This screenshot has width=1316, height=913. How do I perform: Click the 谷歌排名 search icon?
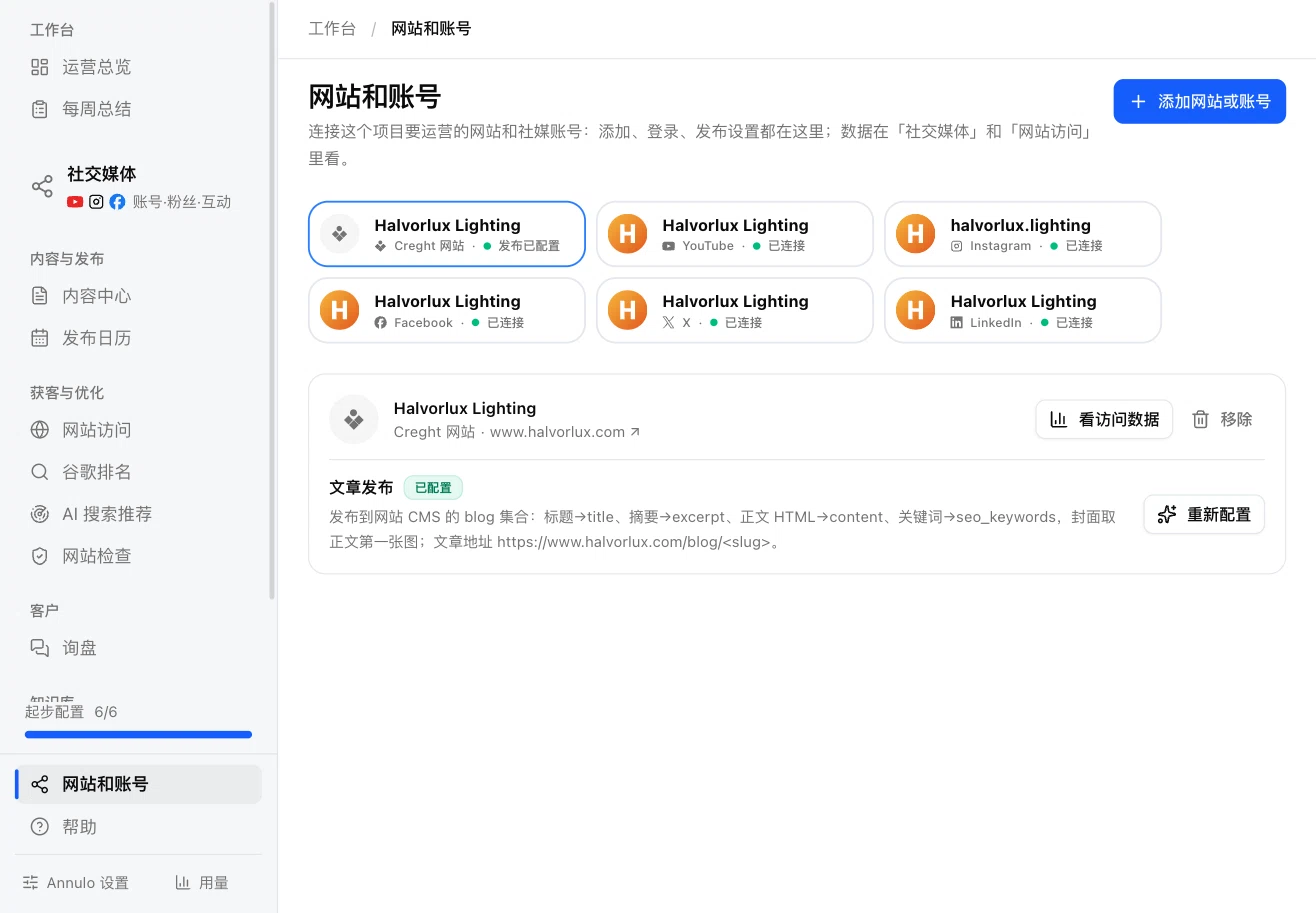[x=40, y=472]
